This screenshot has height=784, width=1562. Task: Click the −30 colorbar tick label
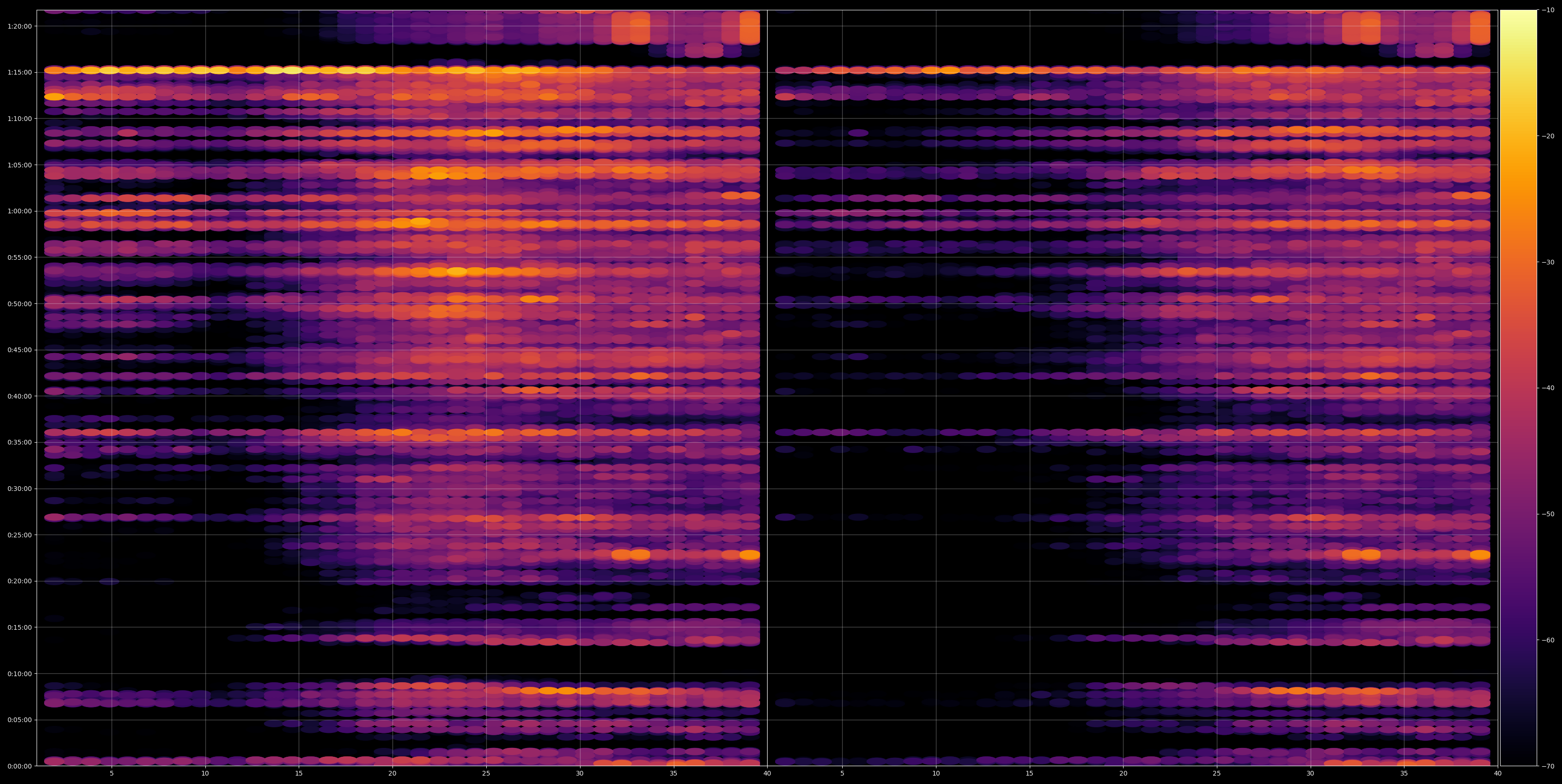click(1548, 262)
